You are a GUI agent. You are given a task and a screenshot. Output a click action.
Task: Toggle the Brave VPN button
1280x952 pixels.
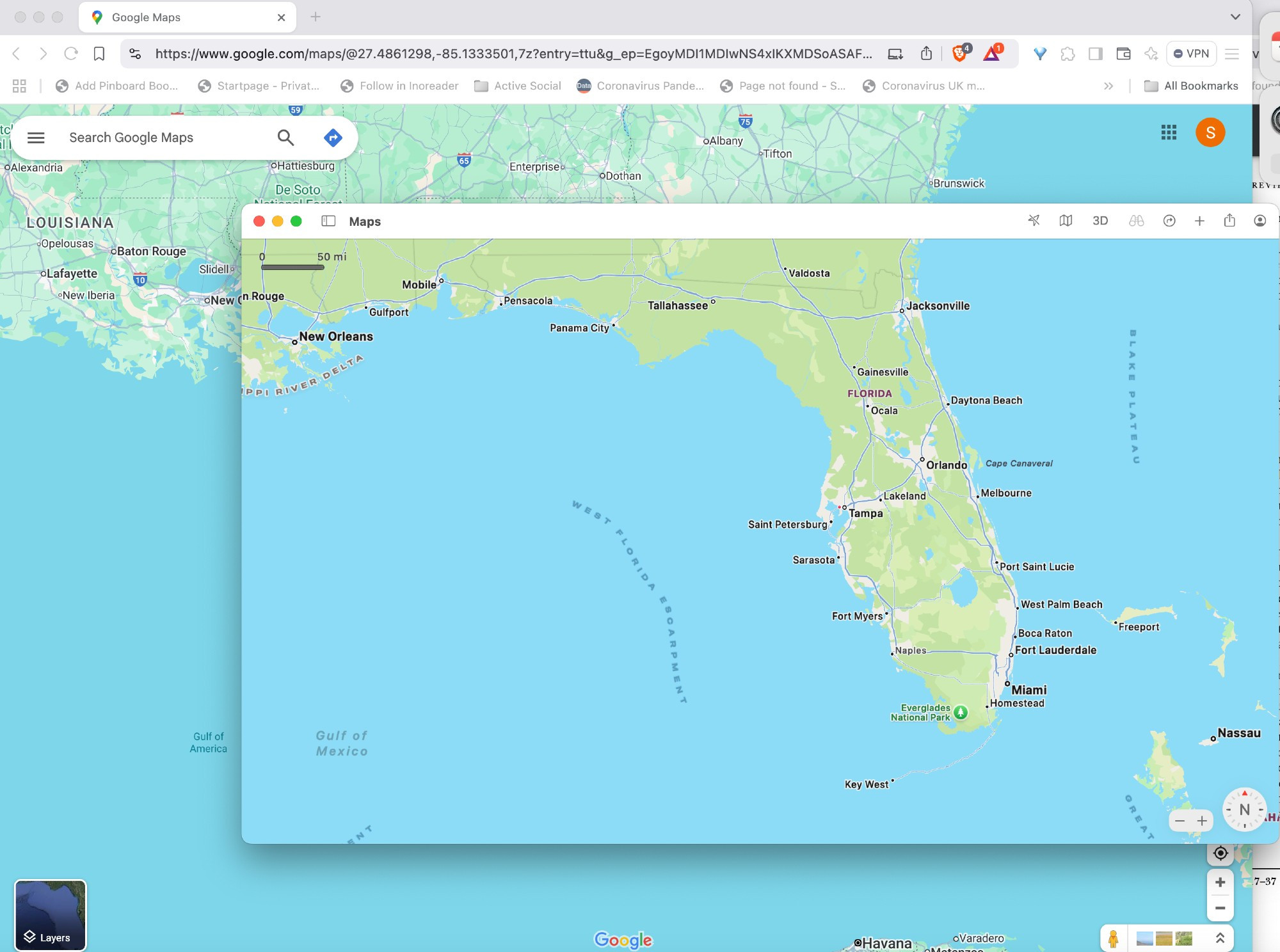[x=1191, y=54]
